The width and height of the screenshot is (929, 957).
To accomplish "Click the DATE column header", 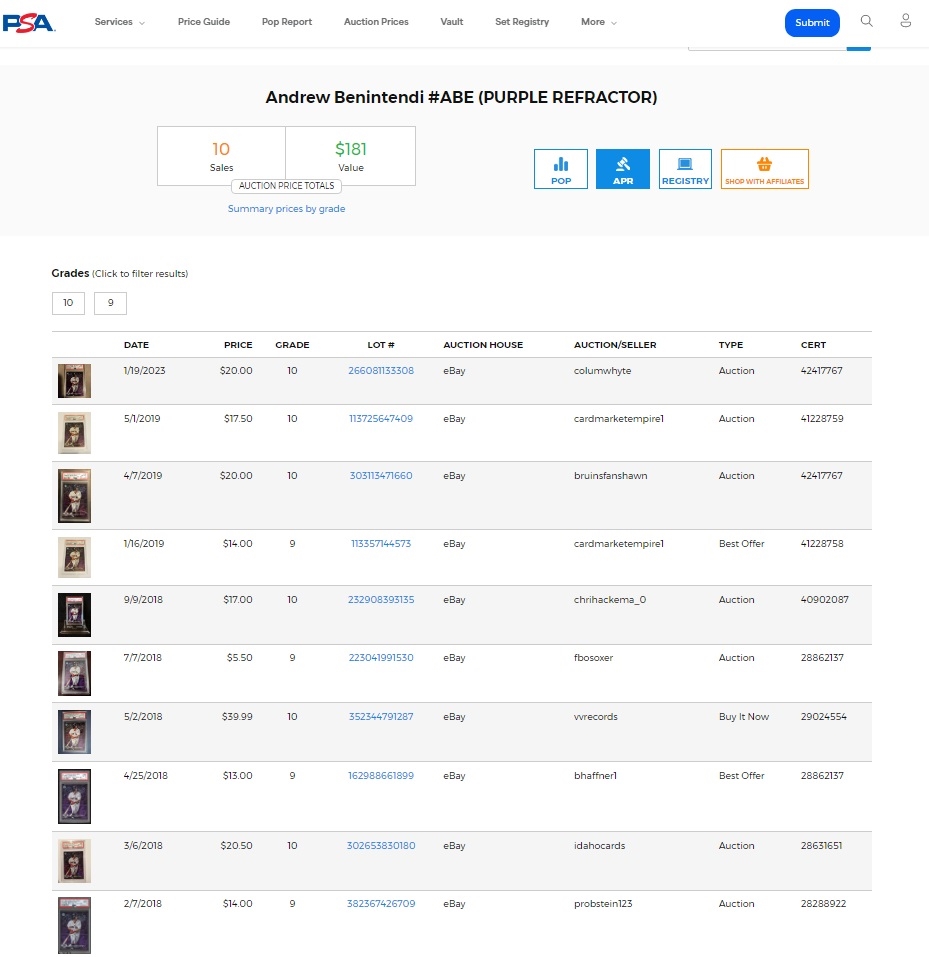I will [x=136, y=345].
